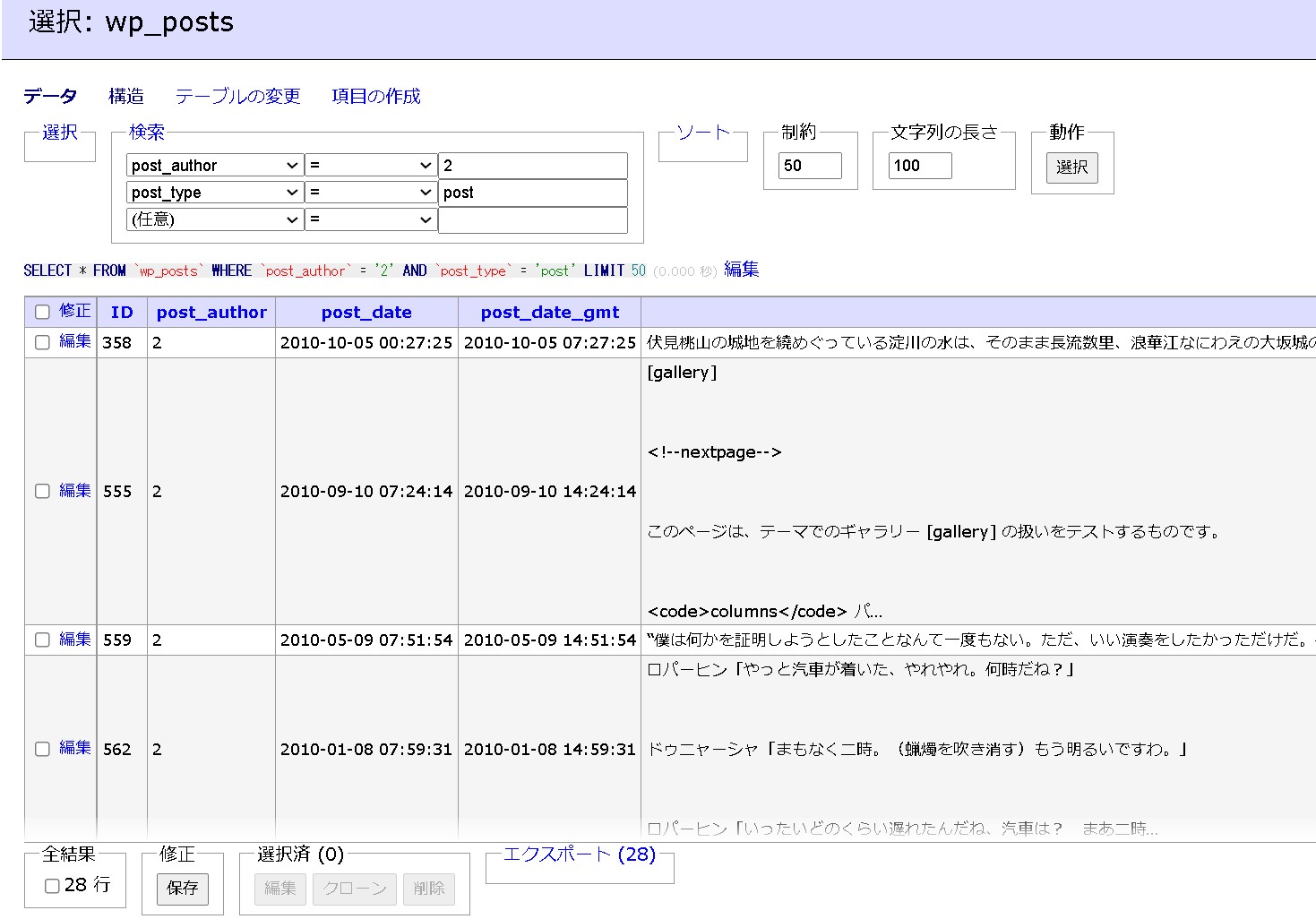
Task: Open the 項目の作成 tab
Action: 375,96
